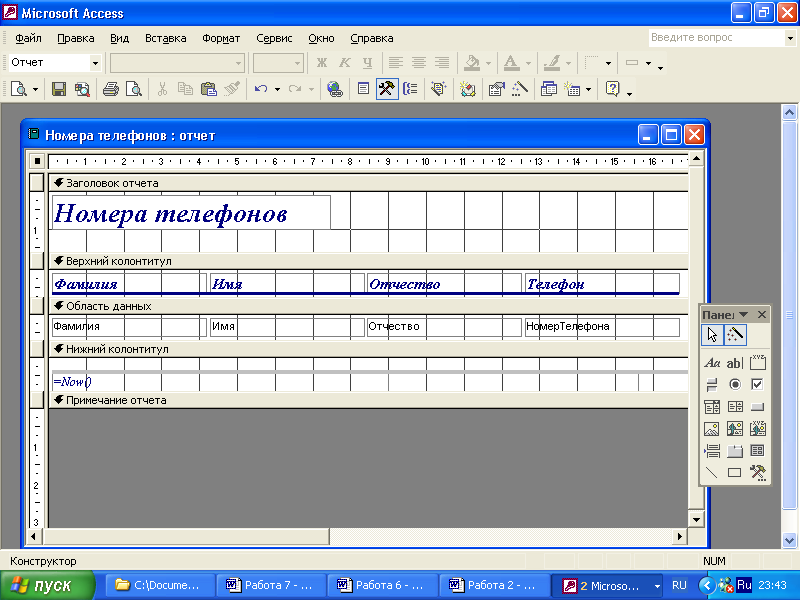This screenshot has width=800, height=600.
Task: Expand the line/border width dropdown arrow
Action: 608,63
